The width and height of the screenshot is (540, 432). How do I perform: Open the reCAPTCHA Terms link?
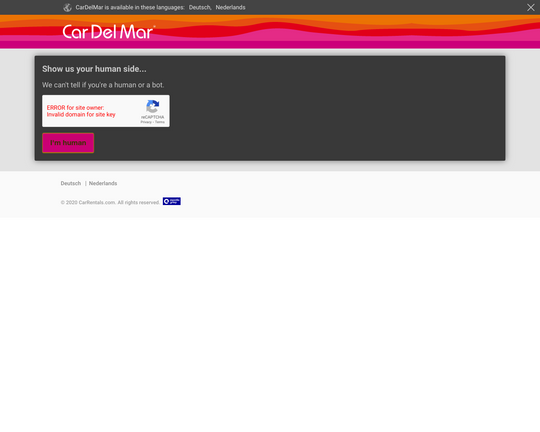point(160,122)
